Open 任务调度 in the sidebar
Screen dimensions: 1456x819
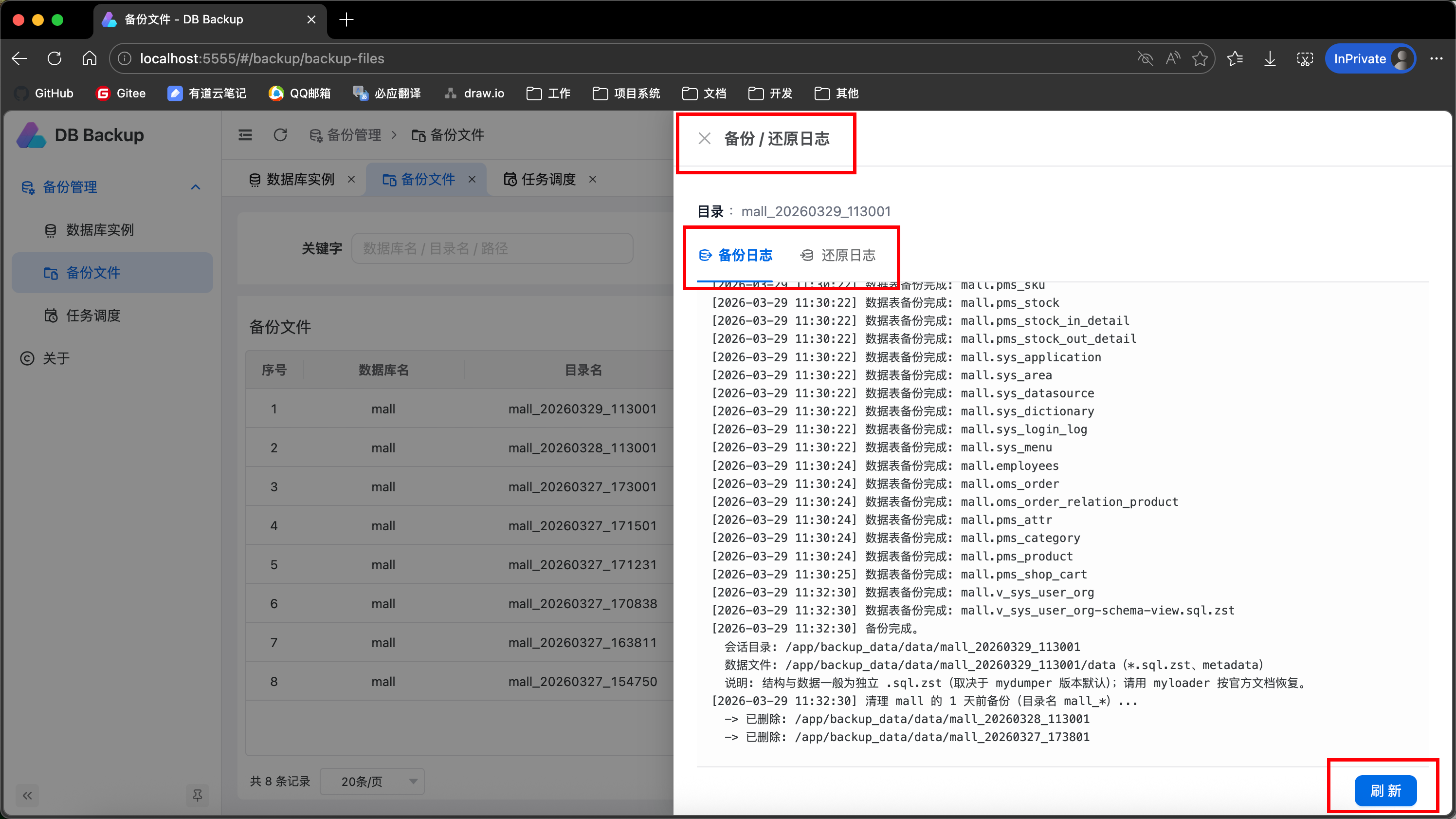[93, 316]
